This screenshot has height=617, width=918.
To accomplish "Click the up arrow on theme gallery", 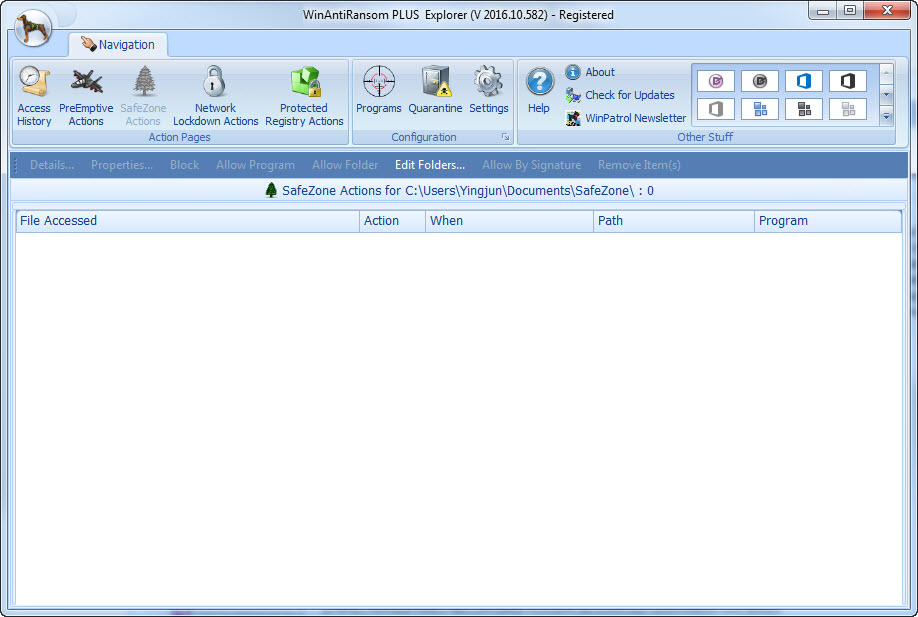I will click(x=886, y=74).
